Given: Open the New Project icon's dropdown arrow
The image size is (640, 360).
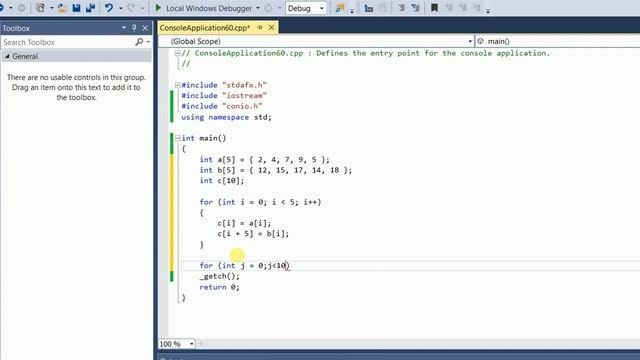Looking at the screenshot, I should tap(52, 8).
